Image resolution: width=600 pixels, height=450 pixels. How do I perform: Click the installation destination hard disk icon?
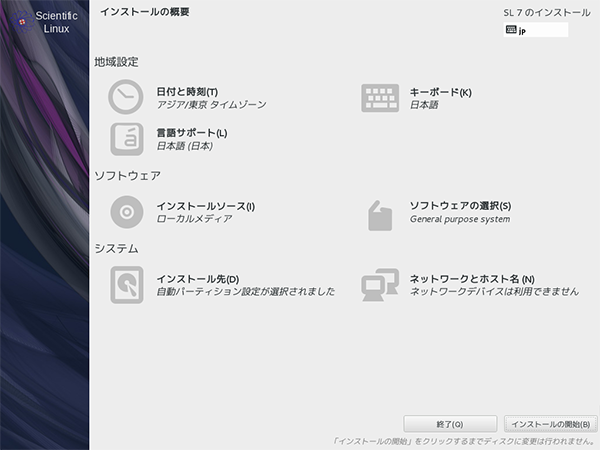coord(127,285)
